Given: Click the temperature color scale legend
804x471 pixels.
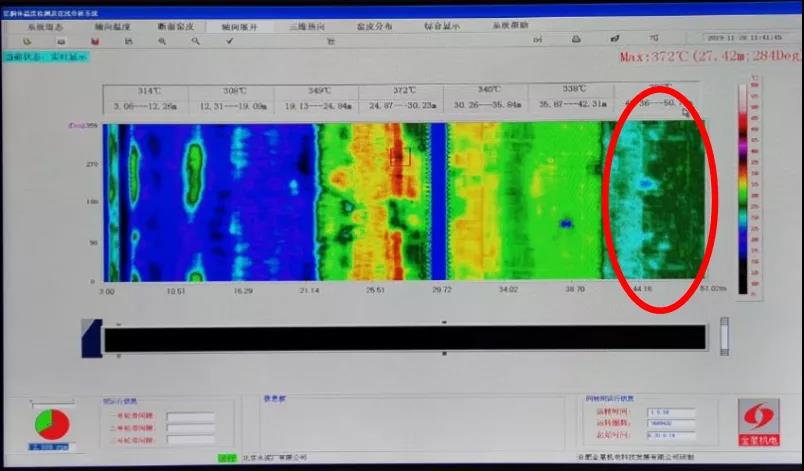Looking at the screenshot, I should [741, 188].
